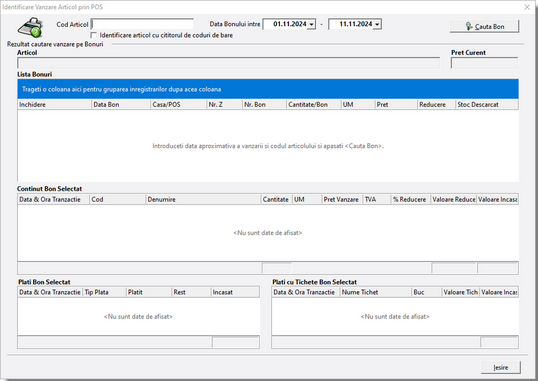Click the % Reducere column header
The image size is (538, 381).
pos(411,199)
